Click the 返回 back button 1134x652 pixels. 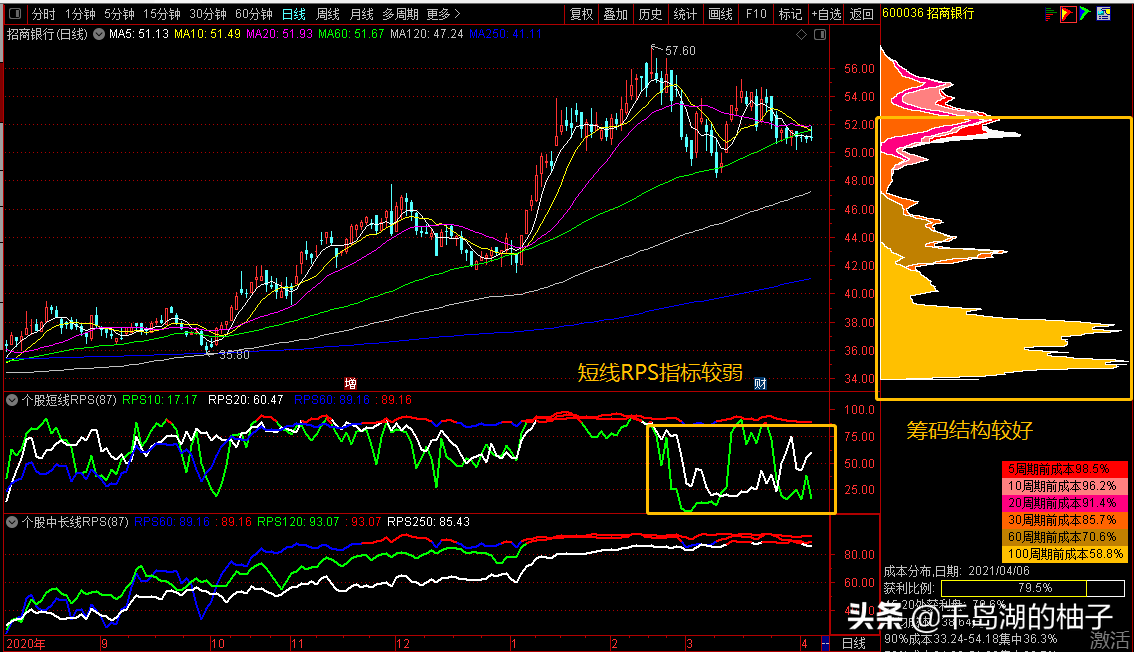(x=861, y=14)
